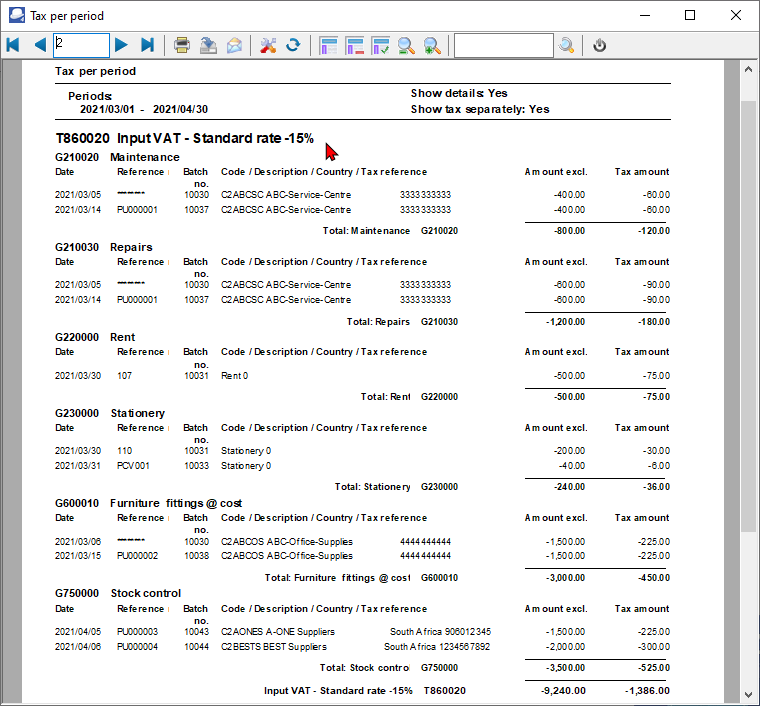760x706 pixels.
Task: Click the G750000 Stock control heading
Action: coord(118,594)
